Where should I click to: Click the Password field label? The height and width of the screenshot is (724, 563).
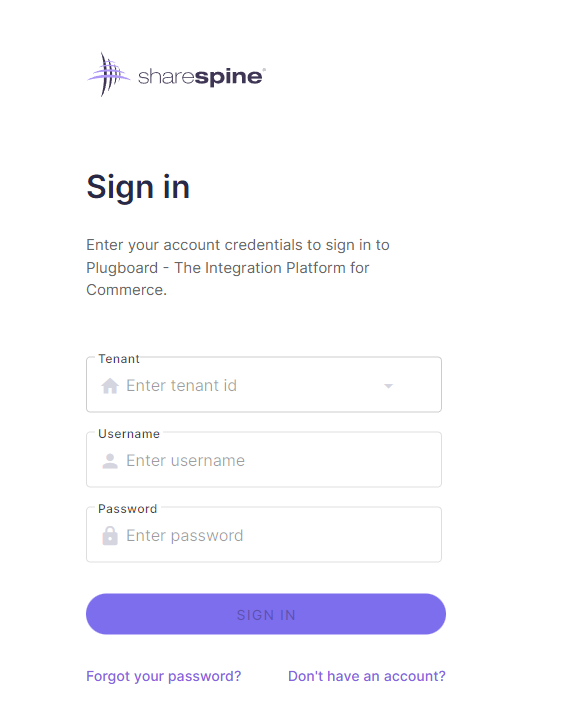[x=127, y=509]
